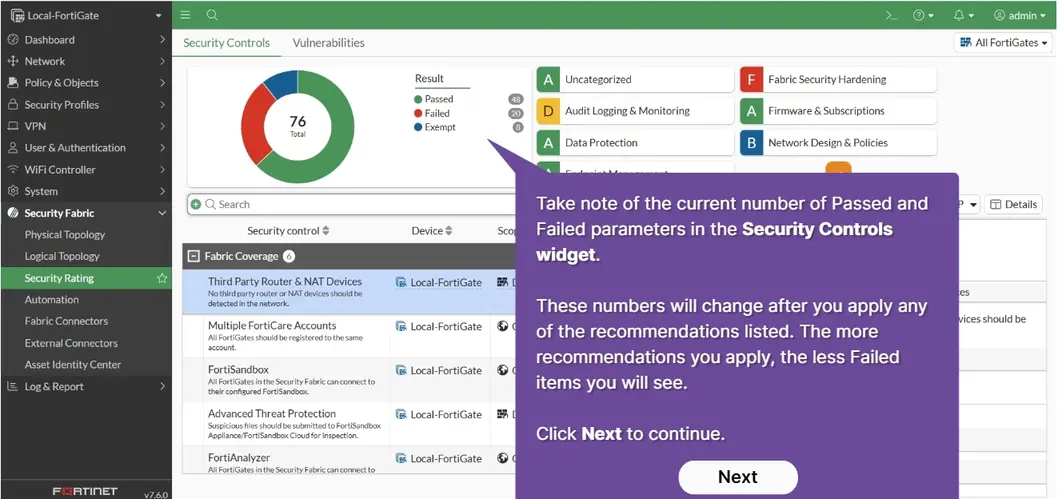Click the Details button
The height and width of the screenshot is (499, 1058).
point(1013,204)
